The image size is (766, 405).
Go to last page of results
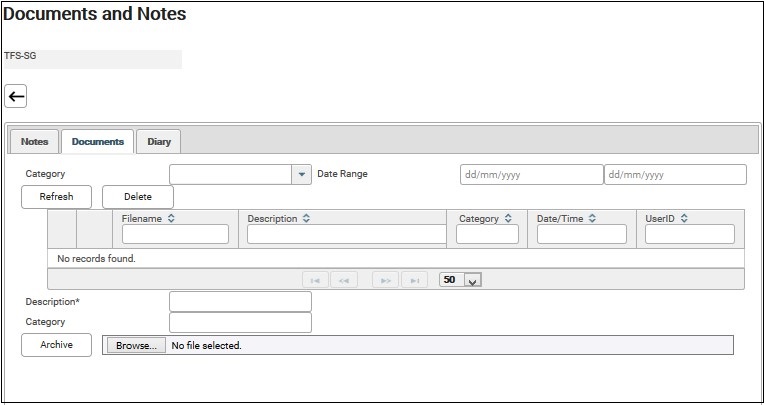coord(415,280)
